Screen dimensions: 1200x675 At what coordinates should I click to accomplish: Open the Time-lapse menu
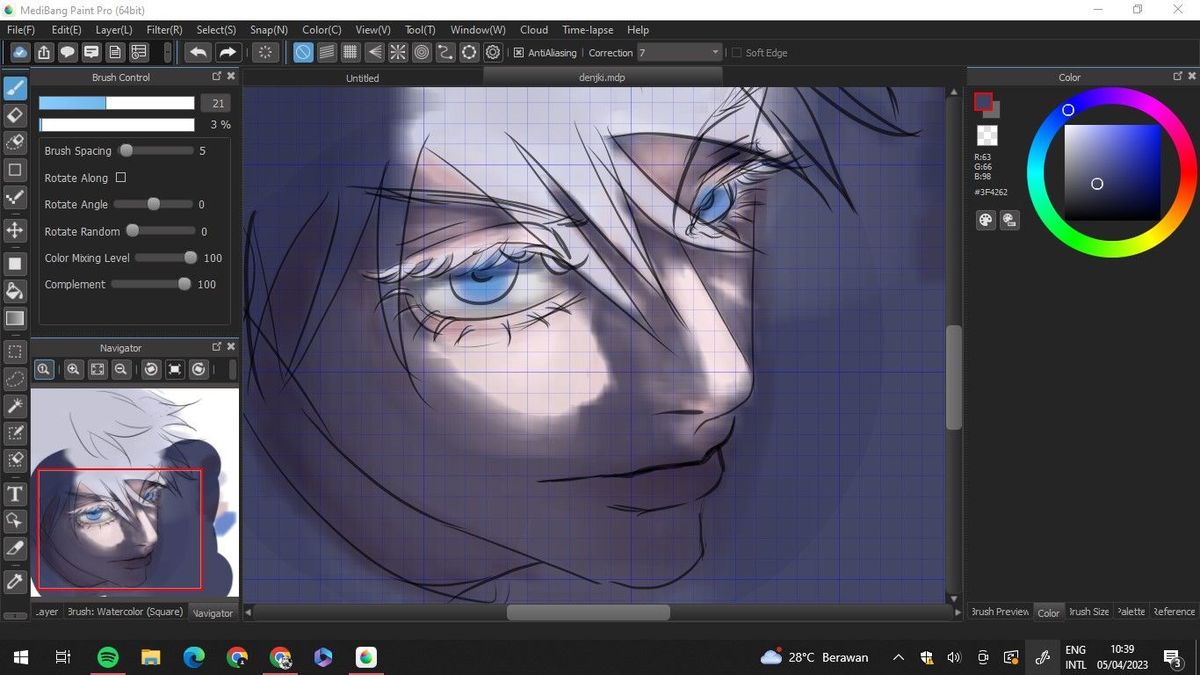pyautogui.click(x=588, y=30)
